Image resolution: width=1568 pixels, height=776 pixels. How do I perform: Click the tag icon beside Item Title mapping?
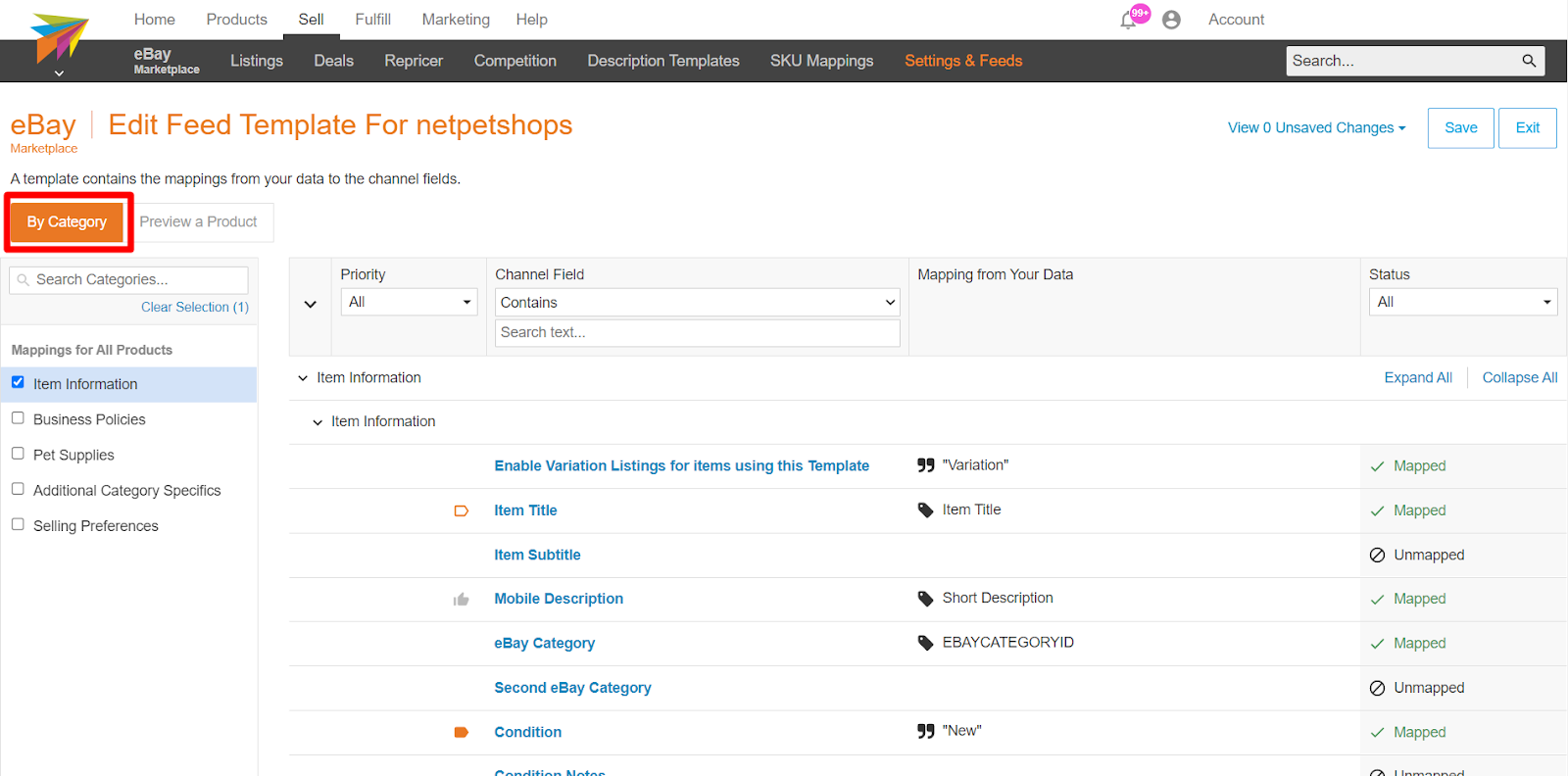pyautogui.click(x=925, y=510)
